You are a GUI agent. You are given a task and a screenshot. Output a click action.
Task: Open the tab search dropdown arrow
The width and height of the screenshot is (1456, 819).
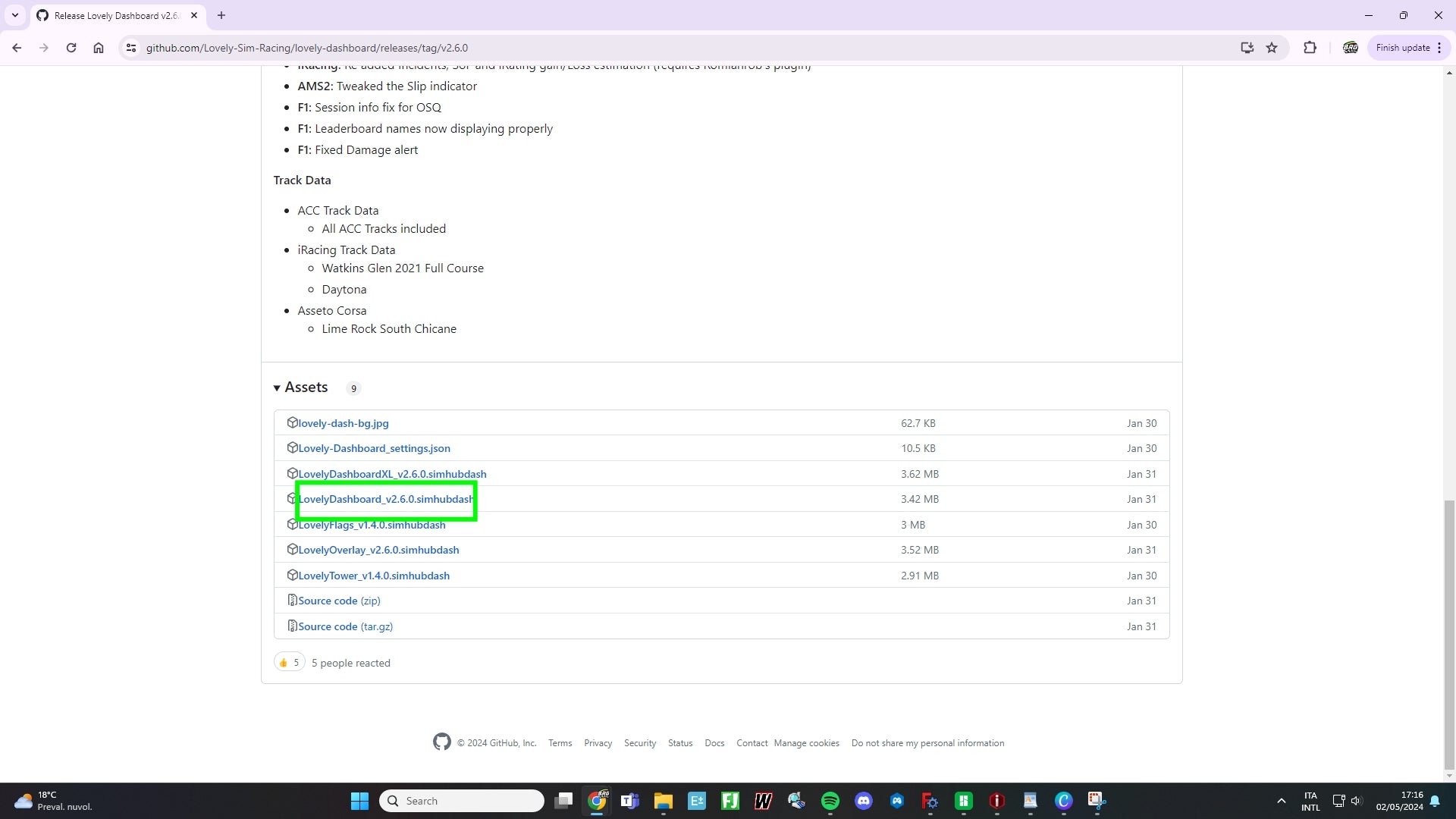[x=15, y=15]
